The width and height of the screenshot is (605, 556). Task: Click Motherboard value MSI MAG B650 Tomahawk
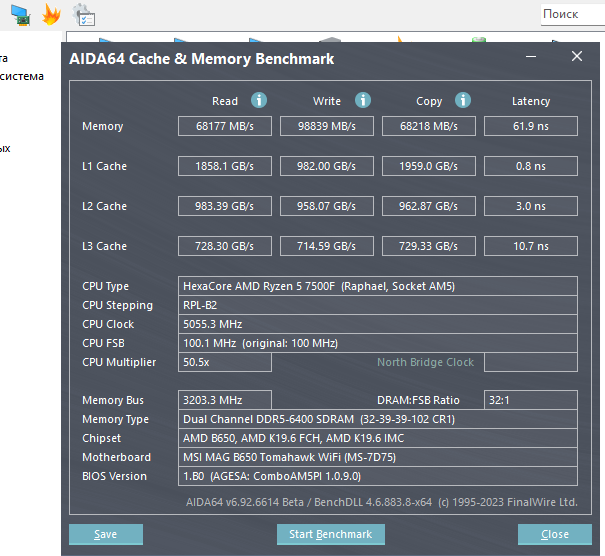pos(378,457)
